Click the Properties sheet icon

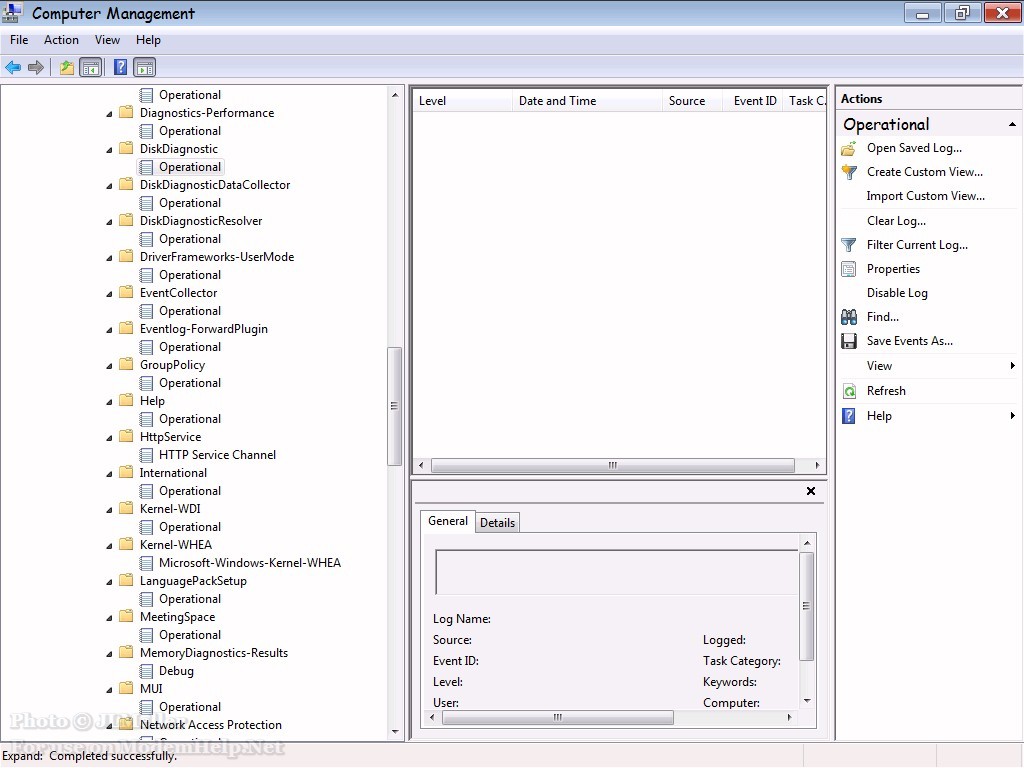(849, 269)
